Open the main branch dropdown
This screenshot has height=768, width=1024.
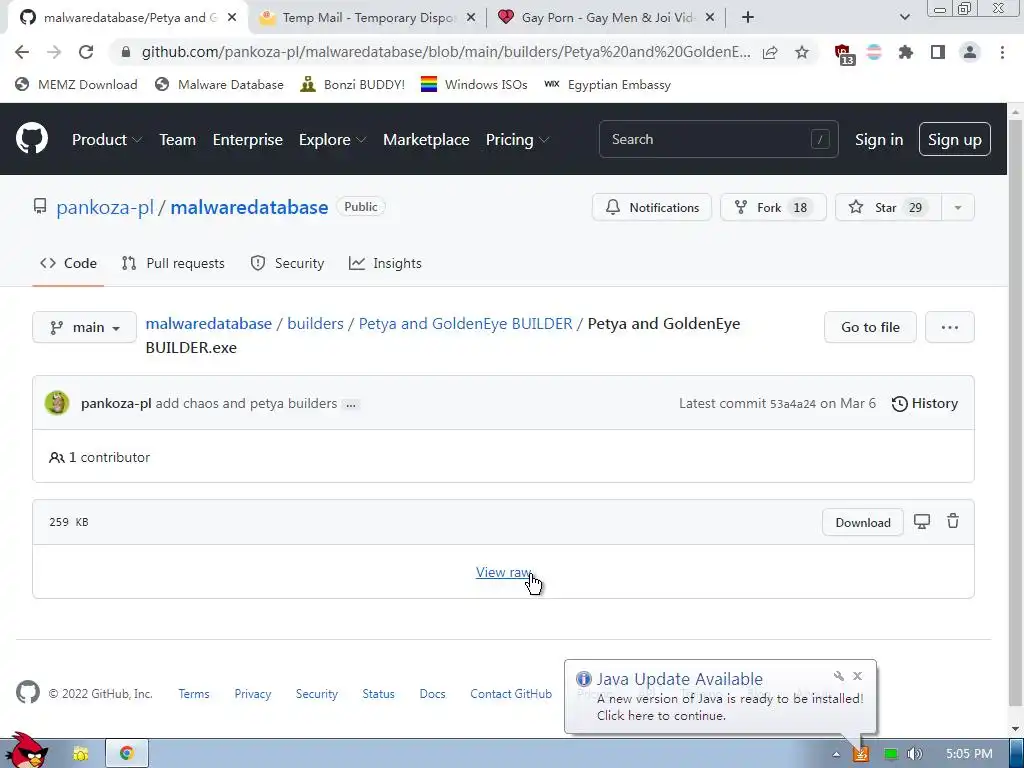click(84, 327)
